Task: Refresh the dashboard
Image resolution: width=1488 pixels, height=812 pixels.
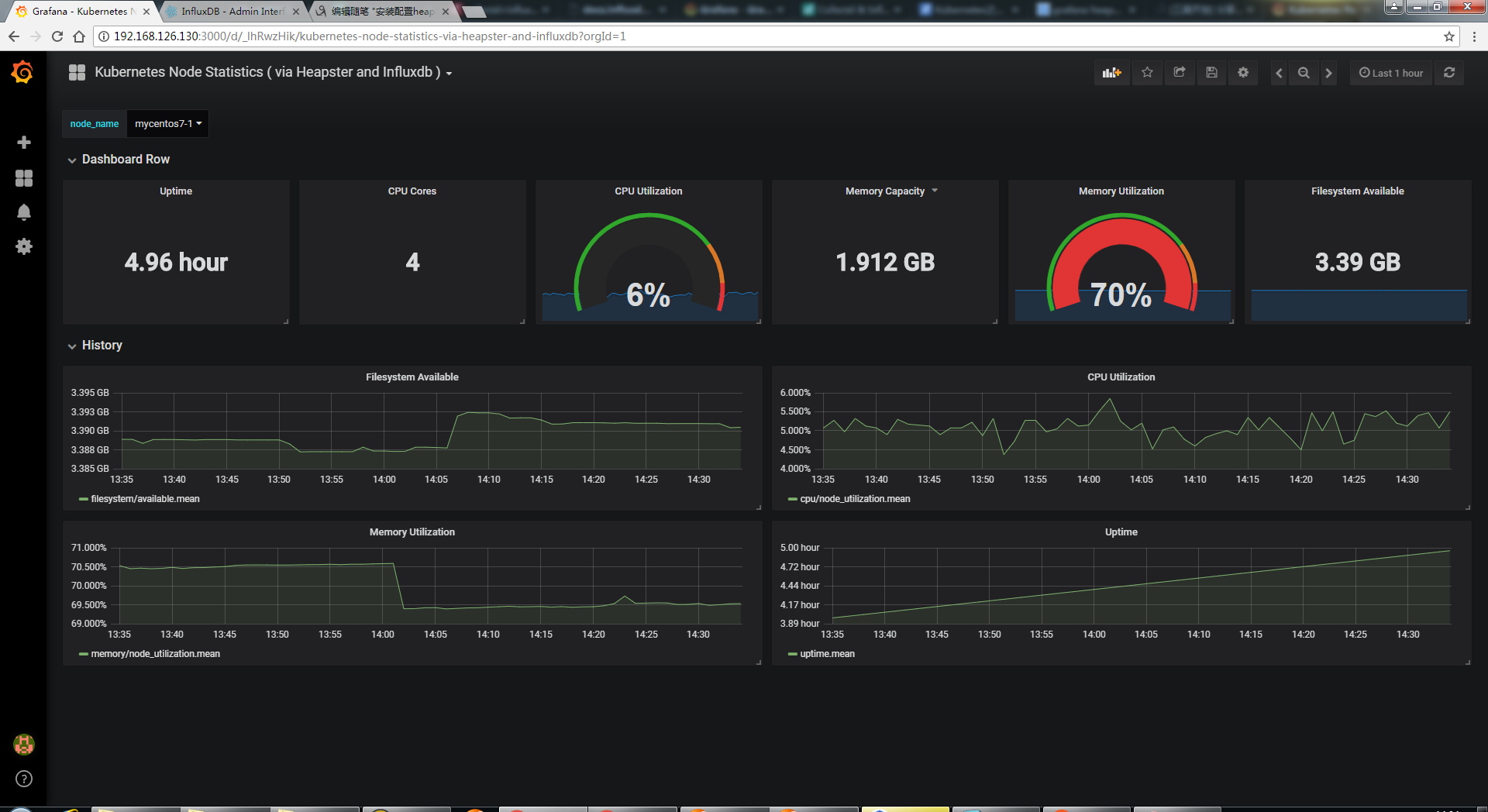Action: coord(1449,73)
